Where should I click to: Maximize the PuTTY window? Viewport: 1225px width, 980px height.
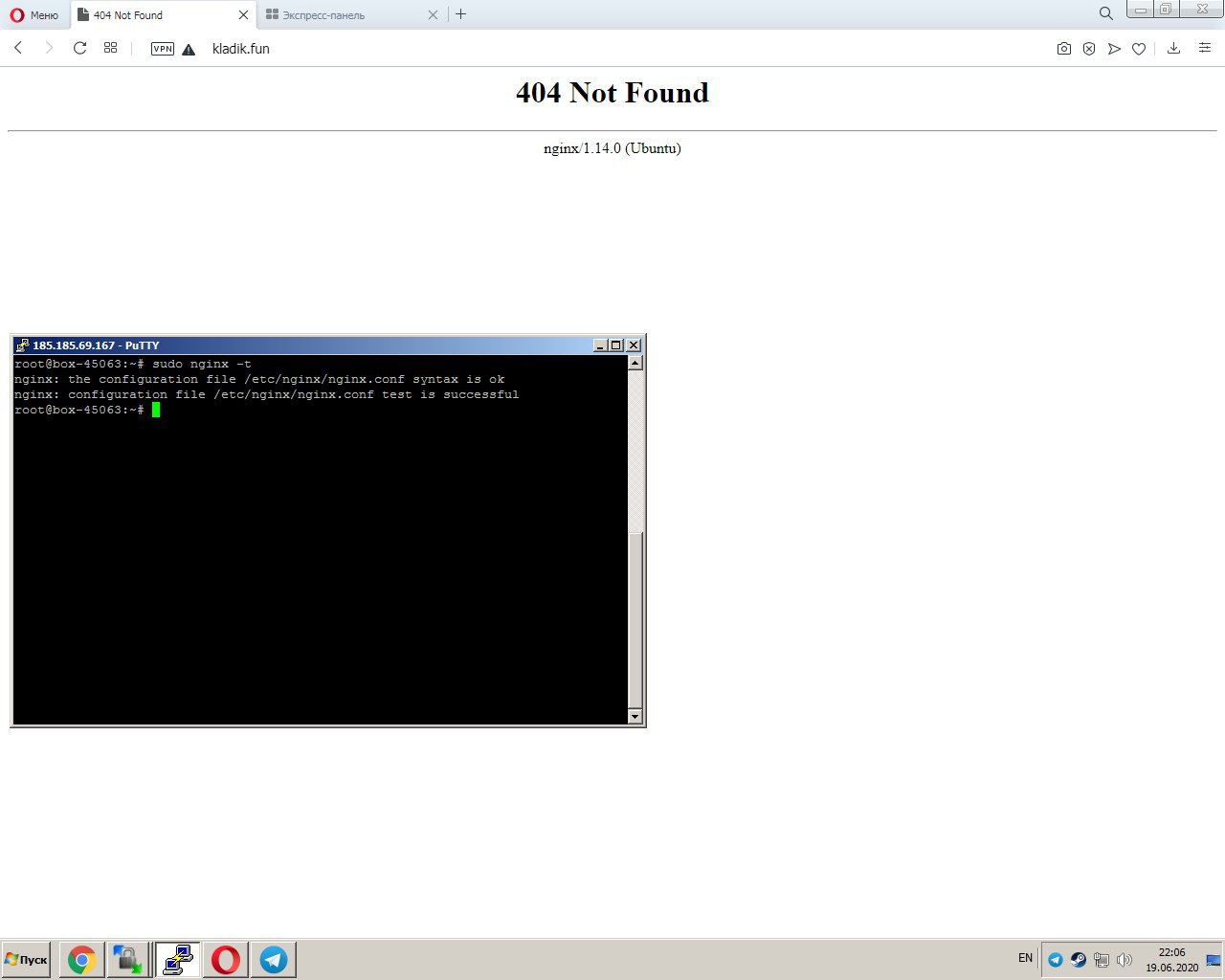click(x=615, y=345)
